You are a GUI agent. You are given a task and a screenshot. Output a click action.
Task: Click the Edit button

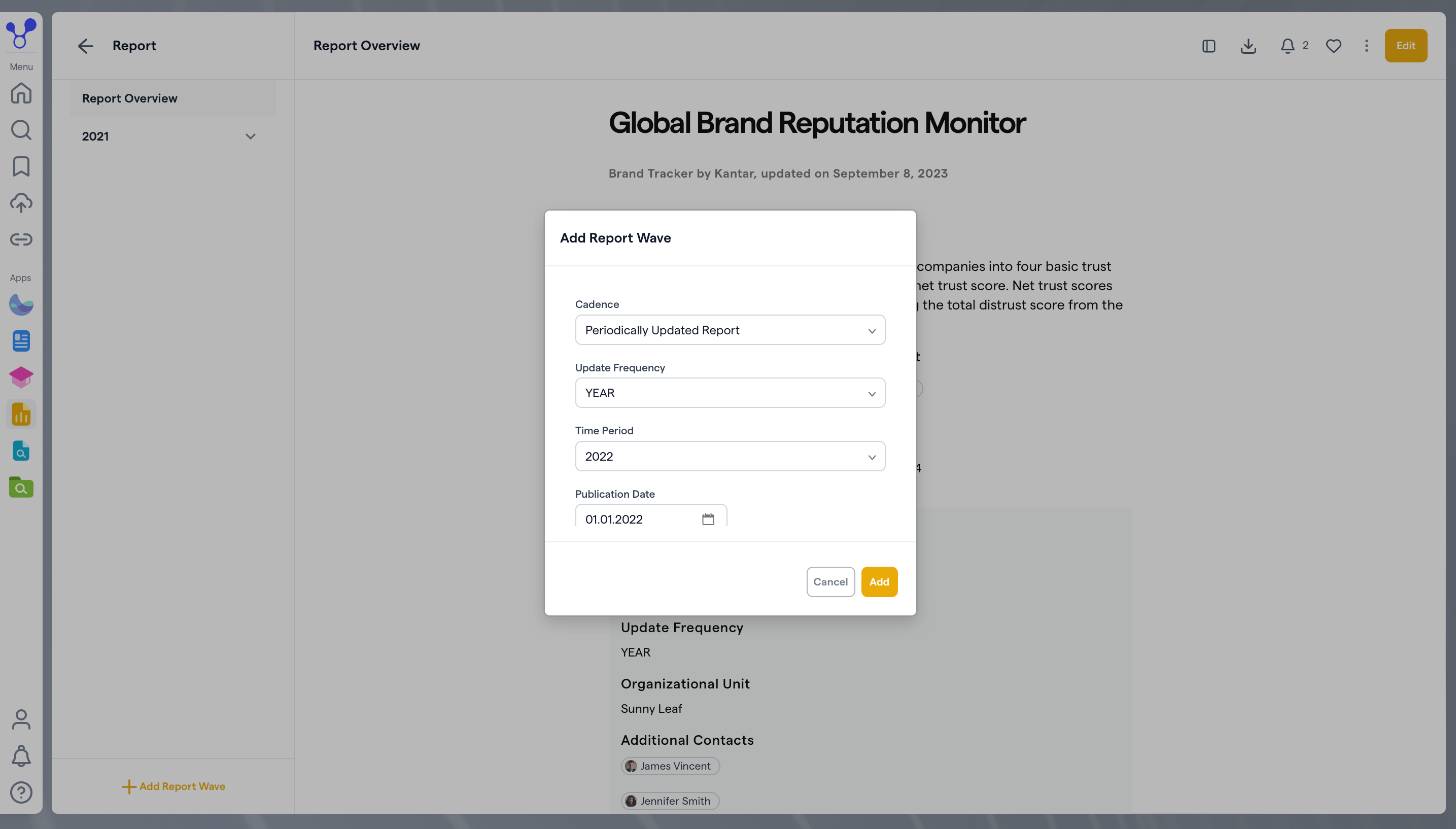click(x=1405, y=46)
